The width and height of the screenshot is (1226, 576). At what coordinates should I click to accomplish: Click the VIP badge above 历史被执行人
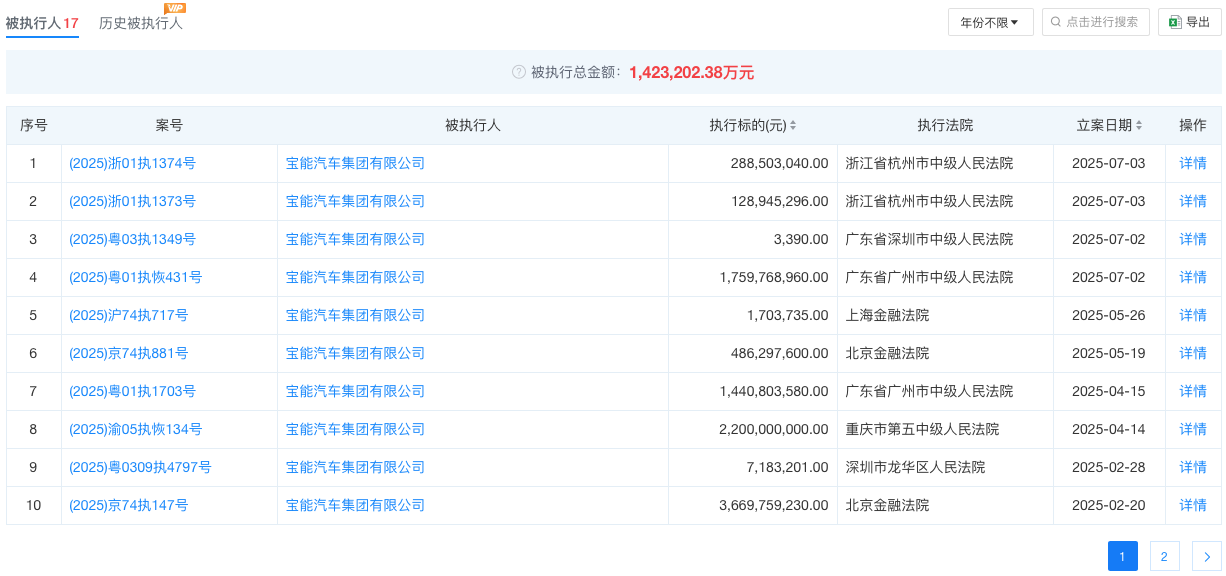tap(175, 8)
